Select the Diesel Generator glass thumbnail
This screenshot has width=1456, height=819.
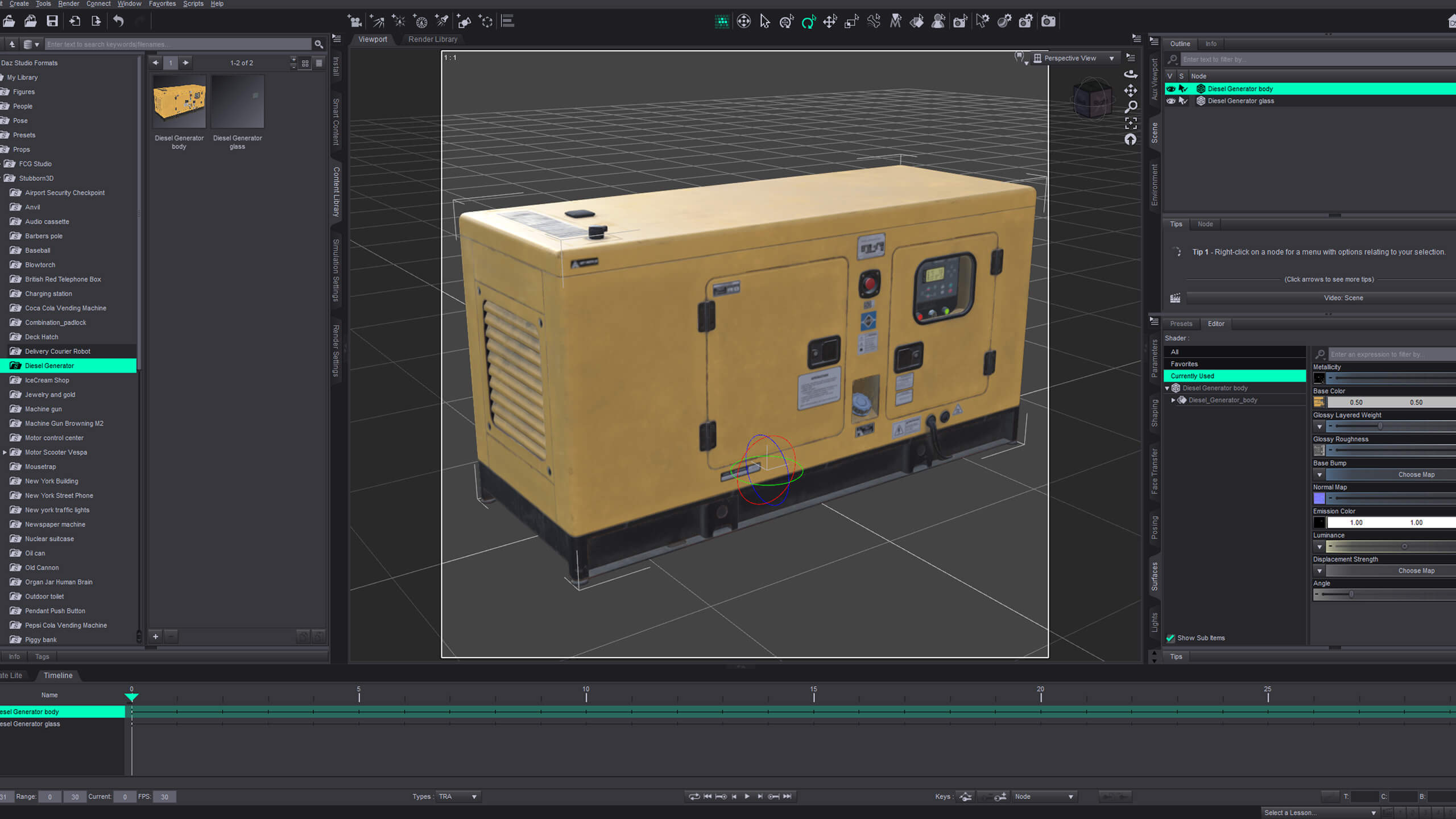237,101
